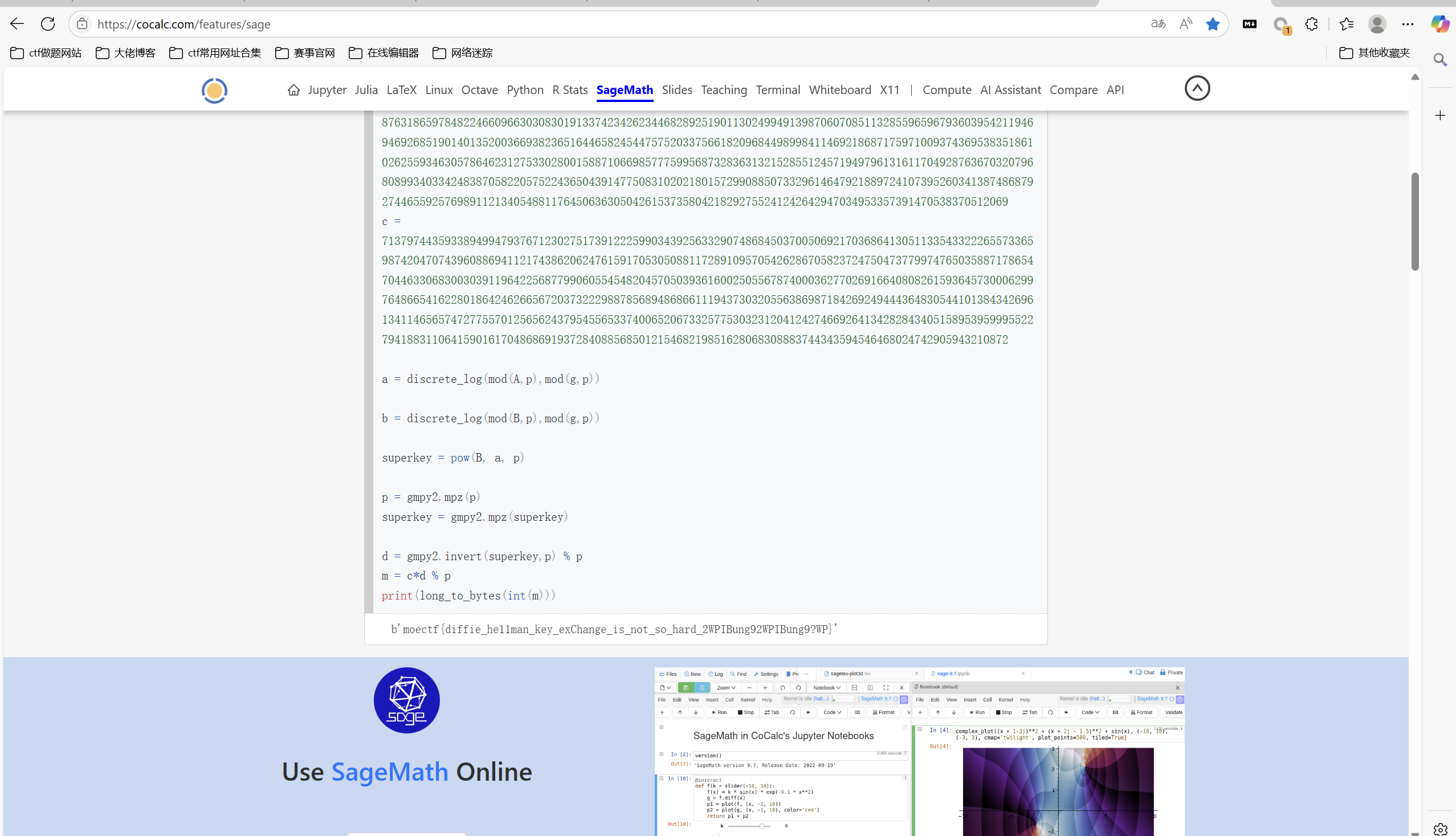This screenshot has width=1456, height=836.
Task: Add a sidebar app with plus icon
Action: (x=1440, y=116)
